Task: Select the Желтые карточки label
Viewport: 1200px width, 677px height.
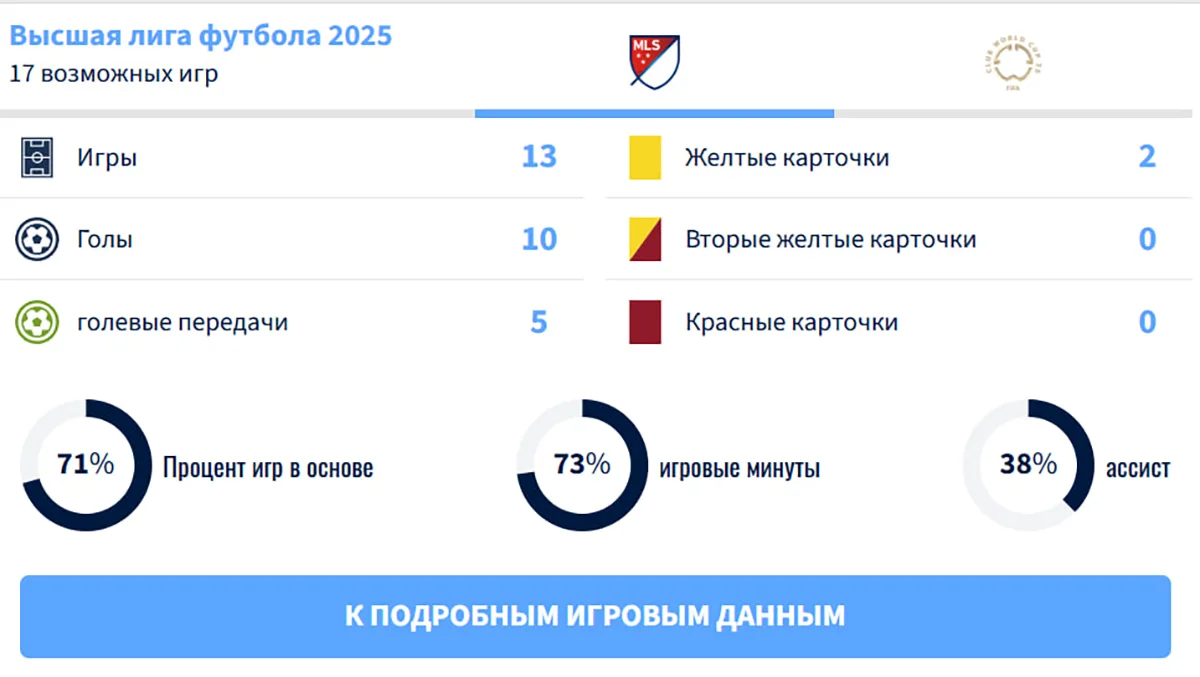Action: [787, 158]
